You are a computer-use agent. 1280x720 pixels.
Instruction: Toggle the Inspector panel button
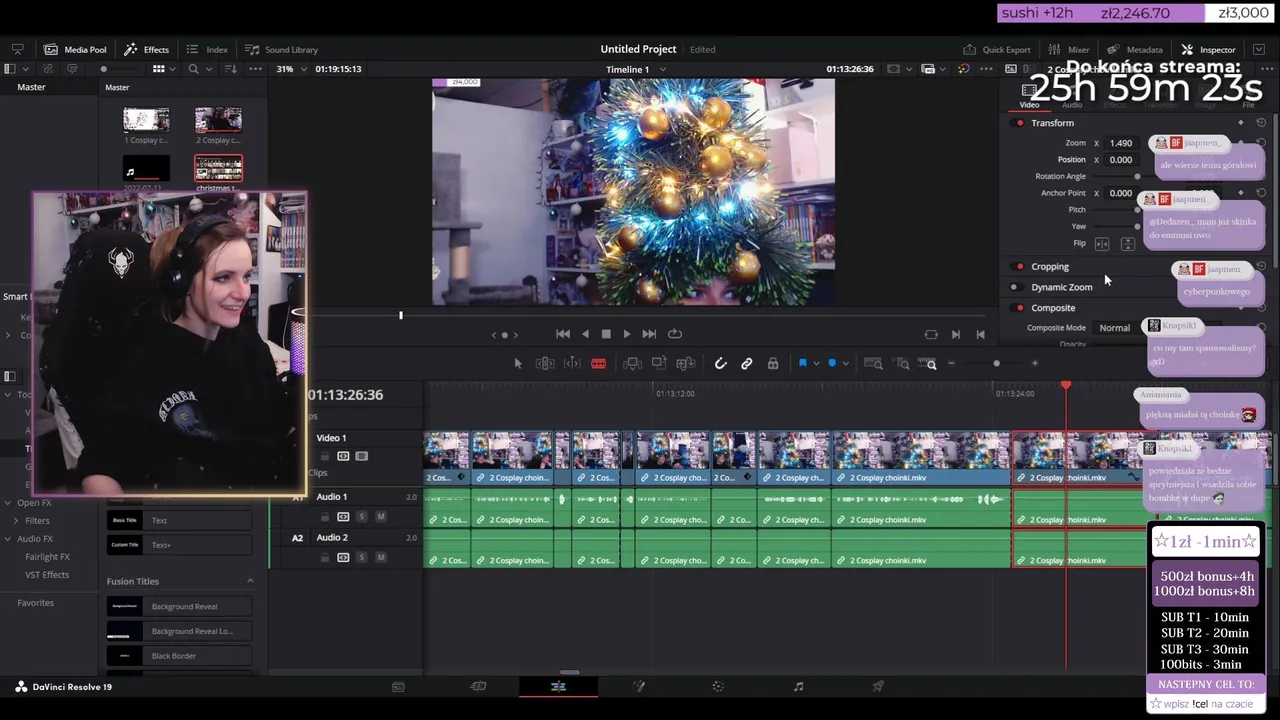click(x=1208, y=49)
